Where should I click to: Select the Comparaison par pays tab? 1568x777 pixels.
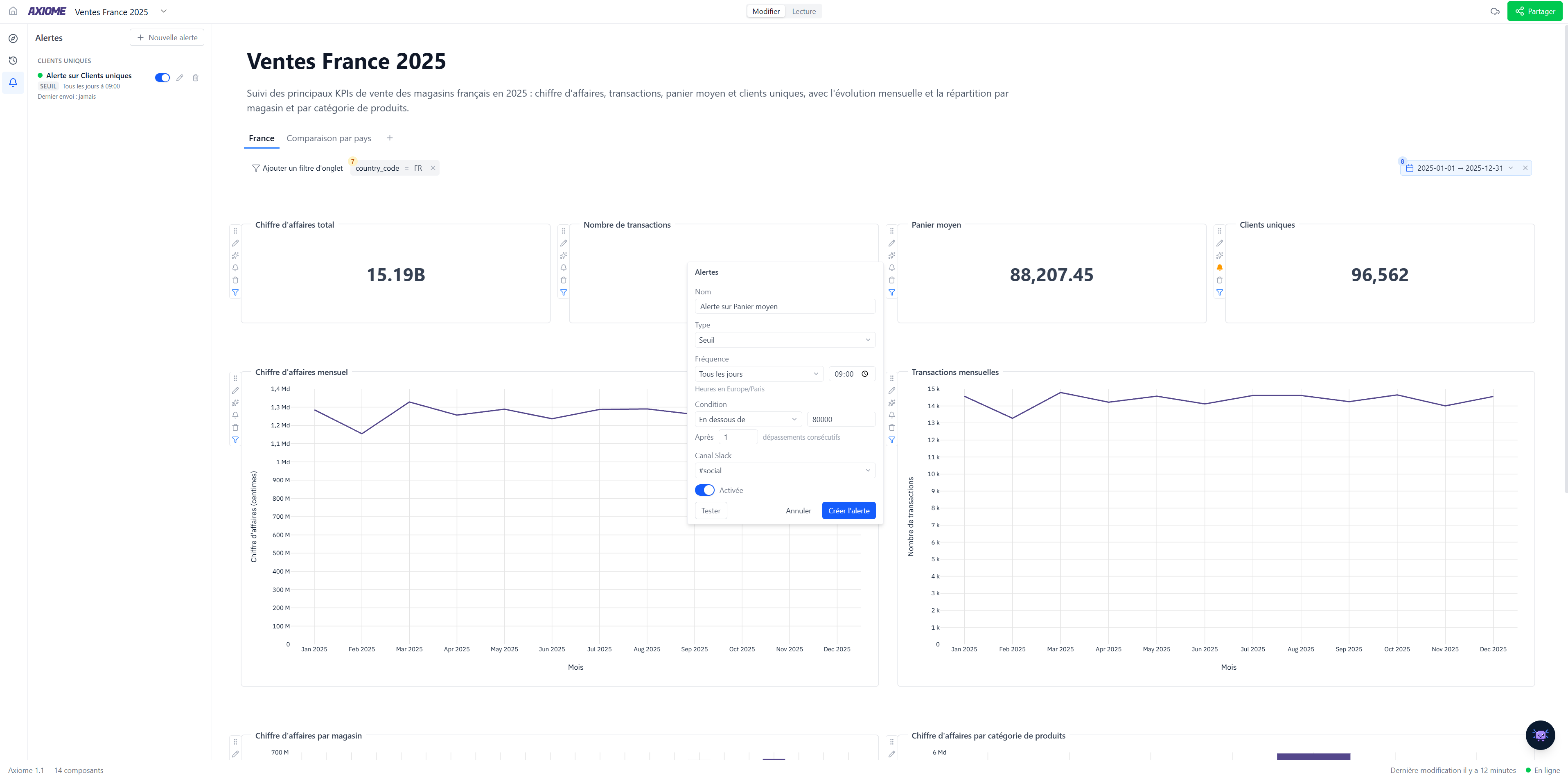coord(329,138)
